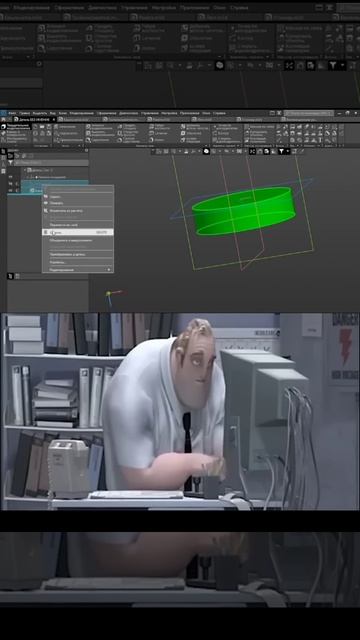This screenshot has width=360, height=640.
Task: Open the Правка menu
Action: (24, 113)
